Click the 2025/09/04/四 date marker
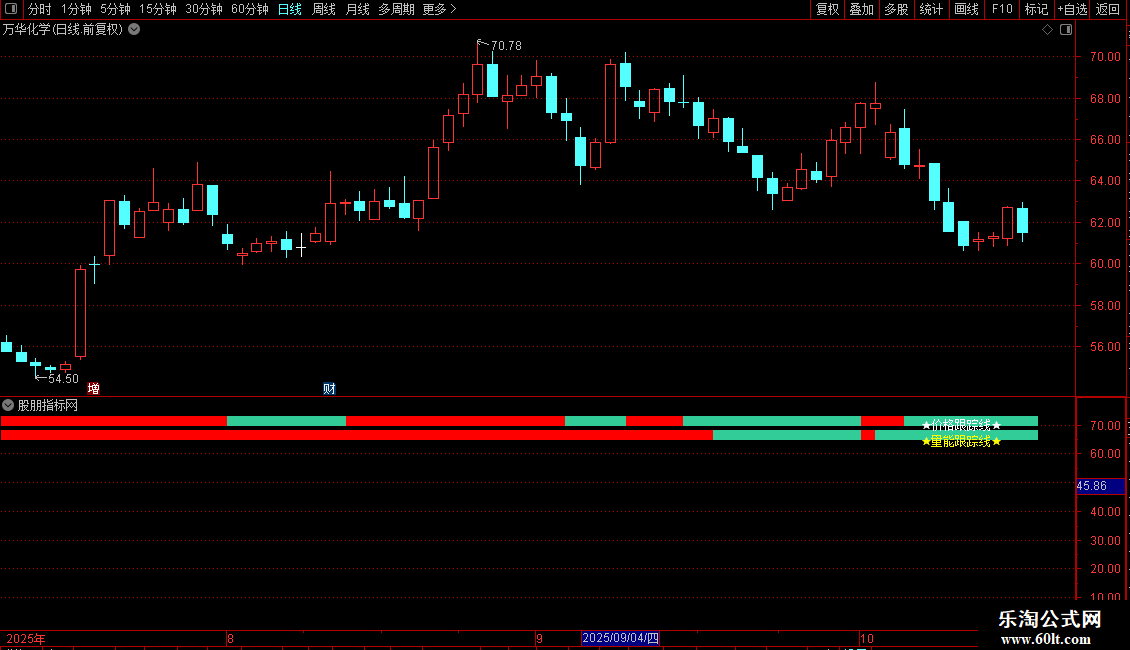 pyautogui.click(x=620, y=638)
